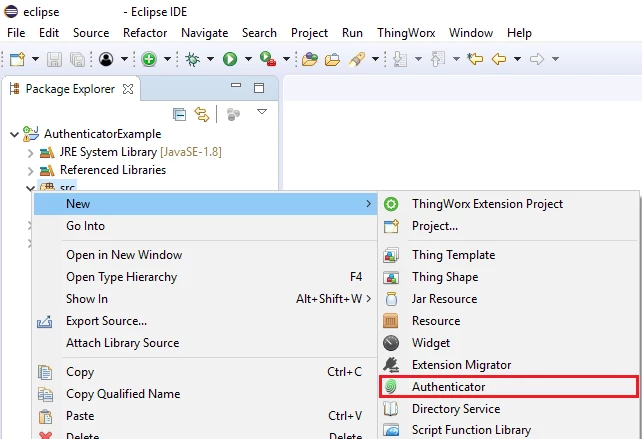Screen dimensions: 642x439
Task: Click the Next Annotation toolbar icon
Action: pyautogui.click(x=400, y=59)
